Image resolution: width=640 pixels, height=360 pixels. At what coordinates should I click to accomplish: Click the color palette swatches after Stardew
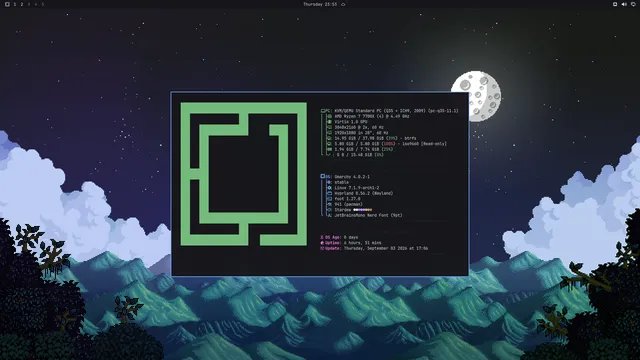tap(362, 210)
